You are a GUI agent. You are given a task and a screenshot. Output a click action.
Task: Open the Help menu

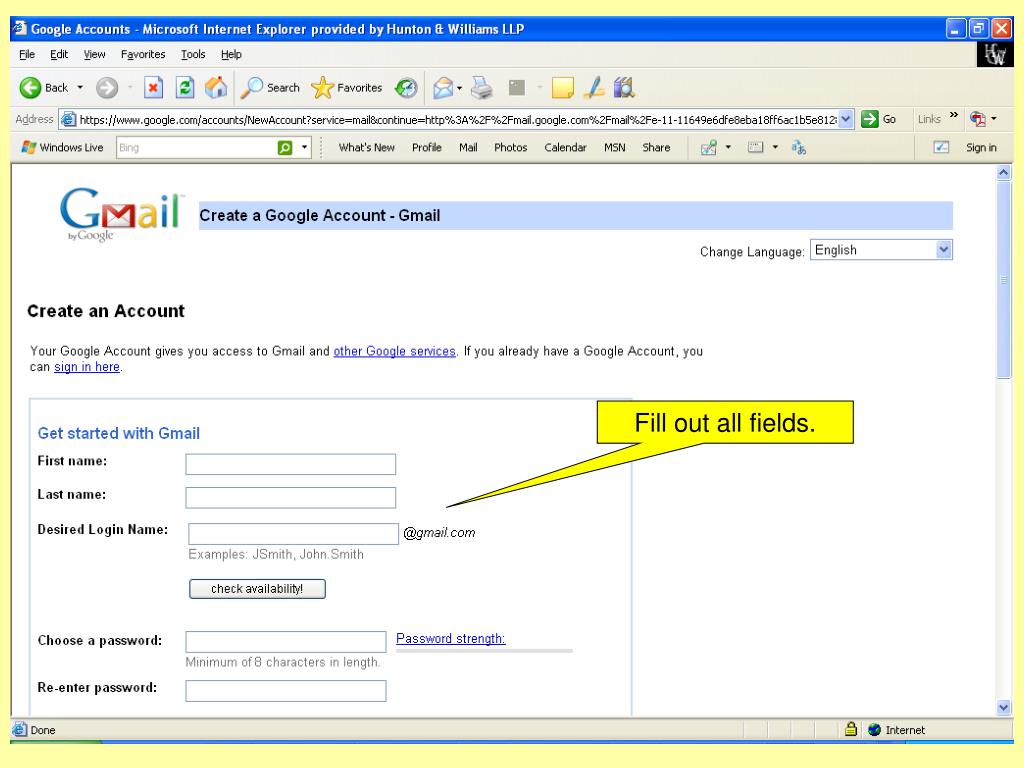pos(231,54)
